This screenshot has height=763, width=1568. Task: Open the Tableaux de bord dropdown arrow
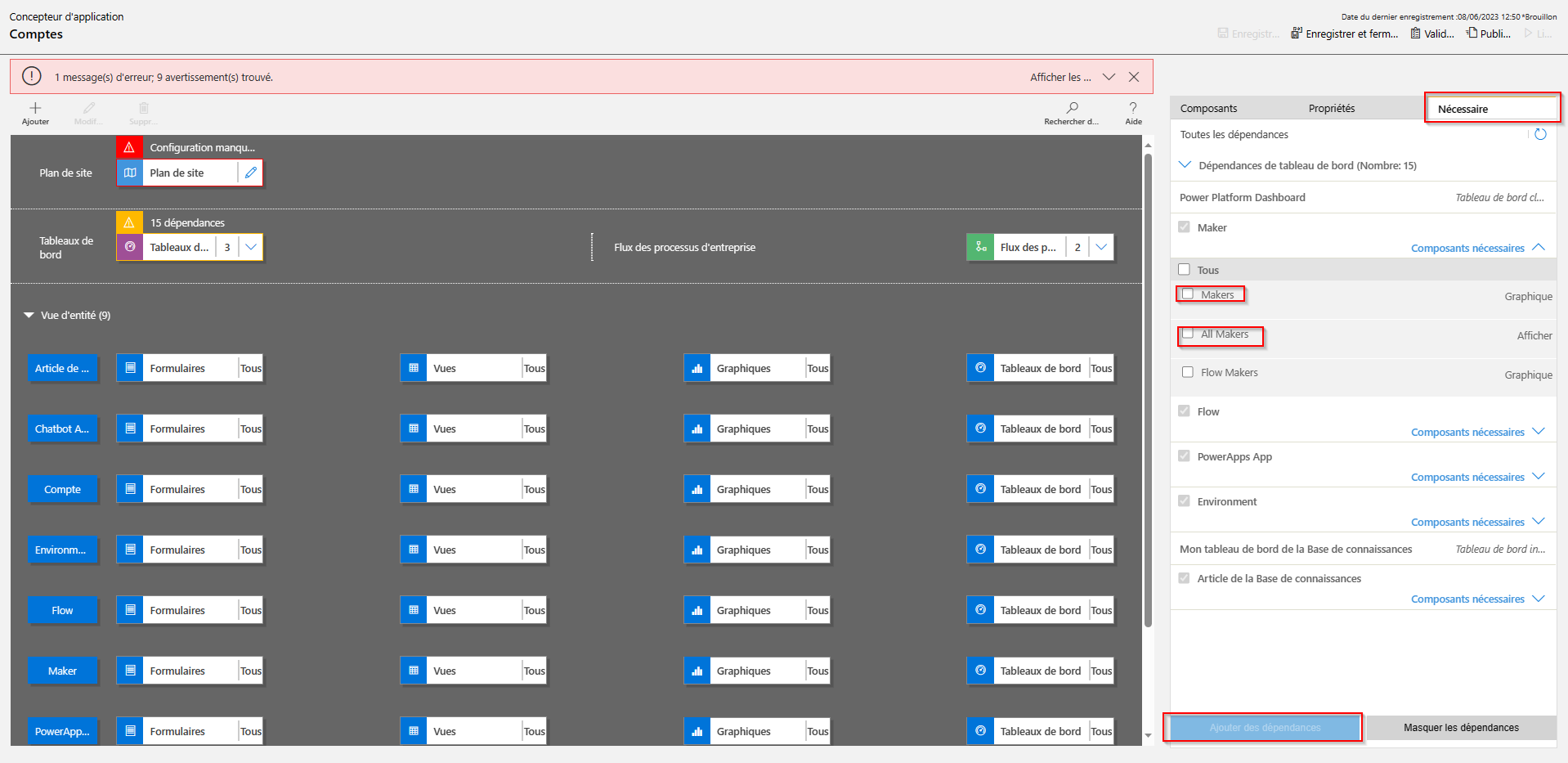(x=251, y=247)
